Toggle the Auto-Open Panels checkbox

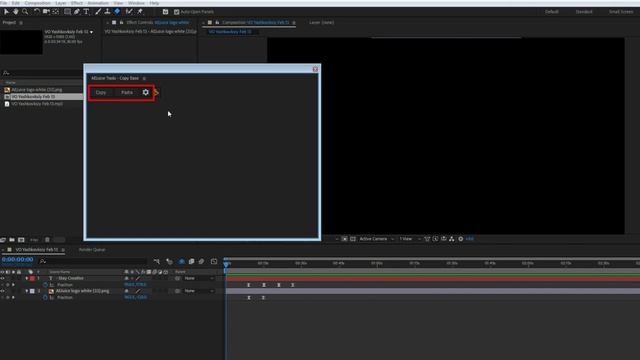(x=177, y=12)
